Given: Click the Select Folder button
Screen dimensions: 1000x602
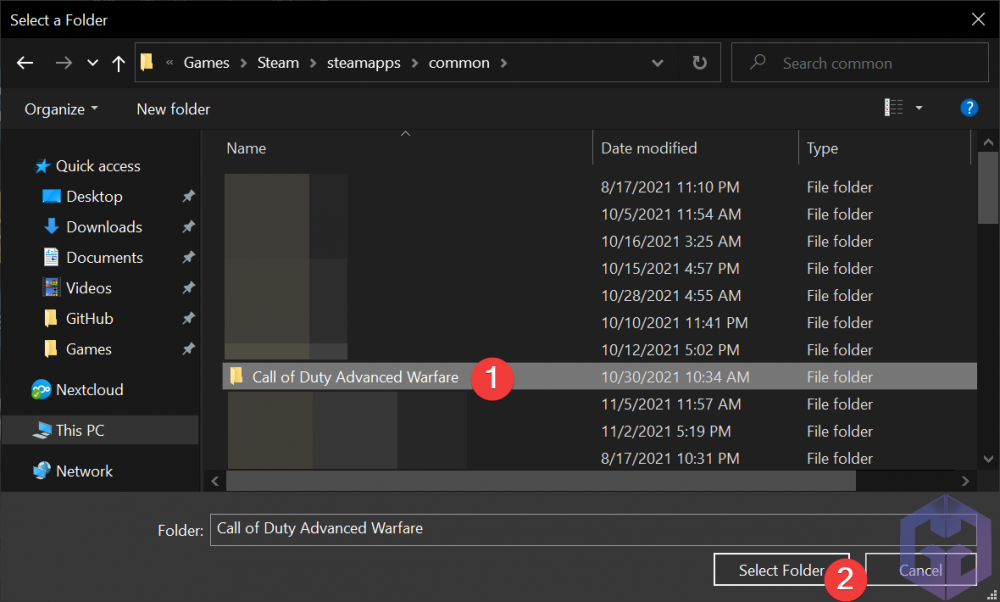Looking at the screenshot, I should [780, 570].
